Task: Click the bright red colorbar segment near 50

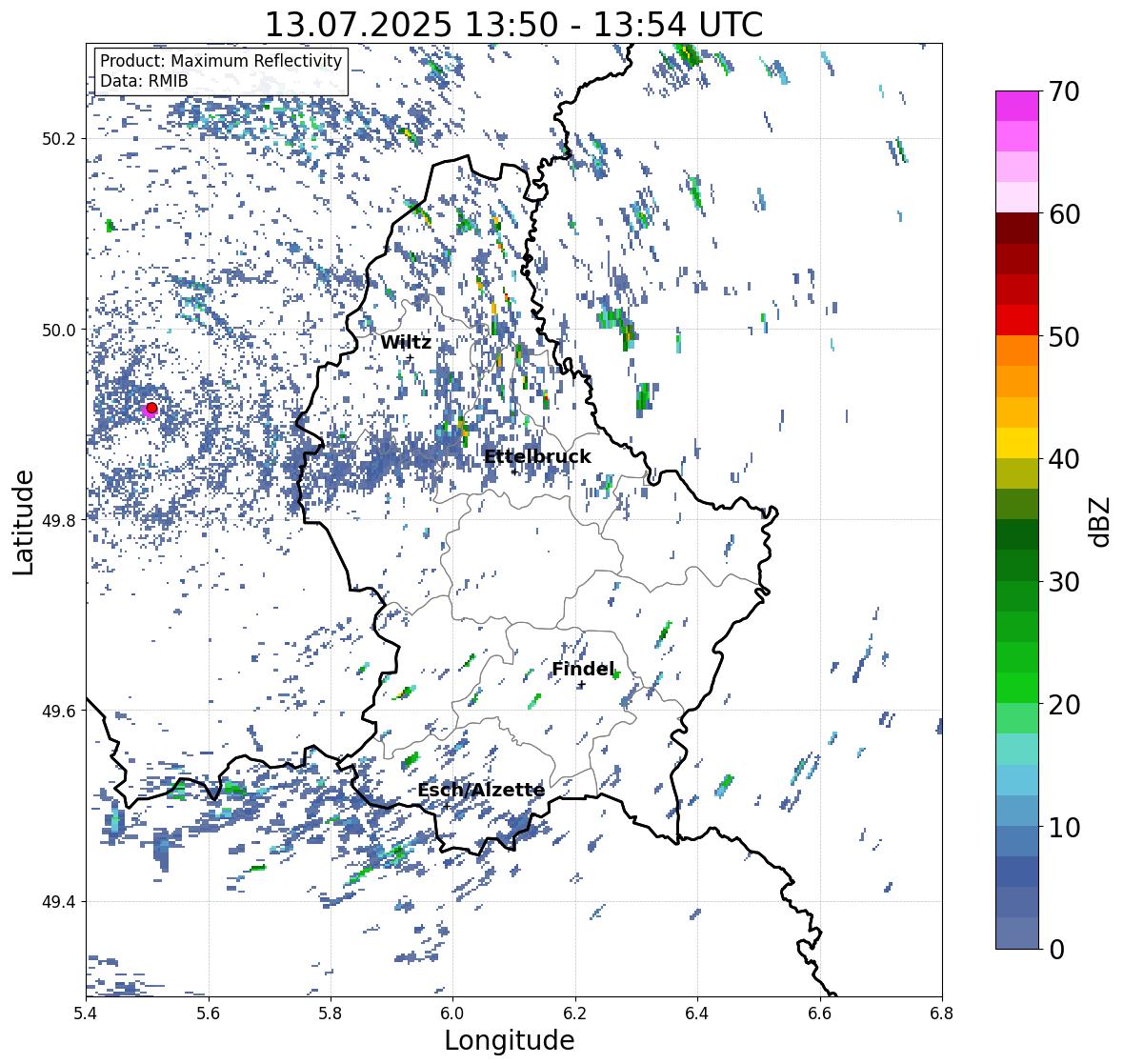Action: [x=1017, y=320]
